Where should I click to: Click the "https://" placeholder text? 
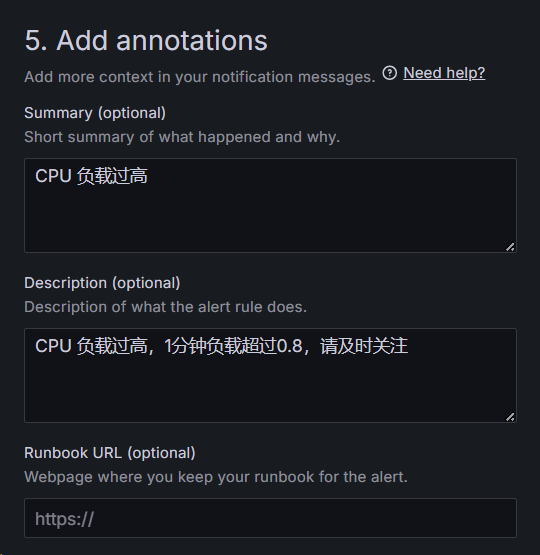click(x=64, y=519)
